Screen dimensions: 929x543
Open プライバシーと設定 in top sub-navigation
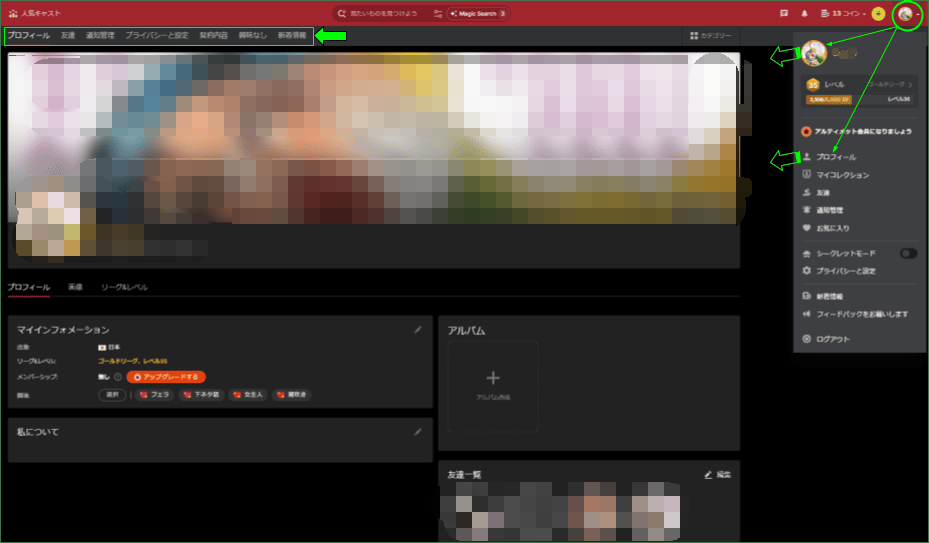tap(156, 36)
